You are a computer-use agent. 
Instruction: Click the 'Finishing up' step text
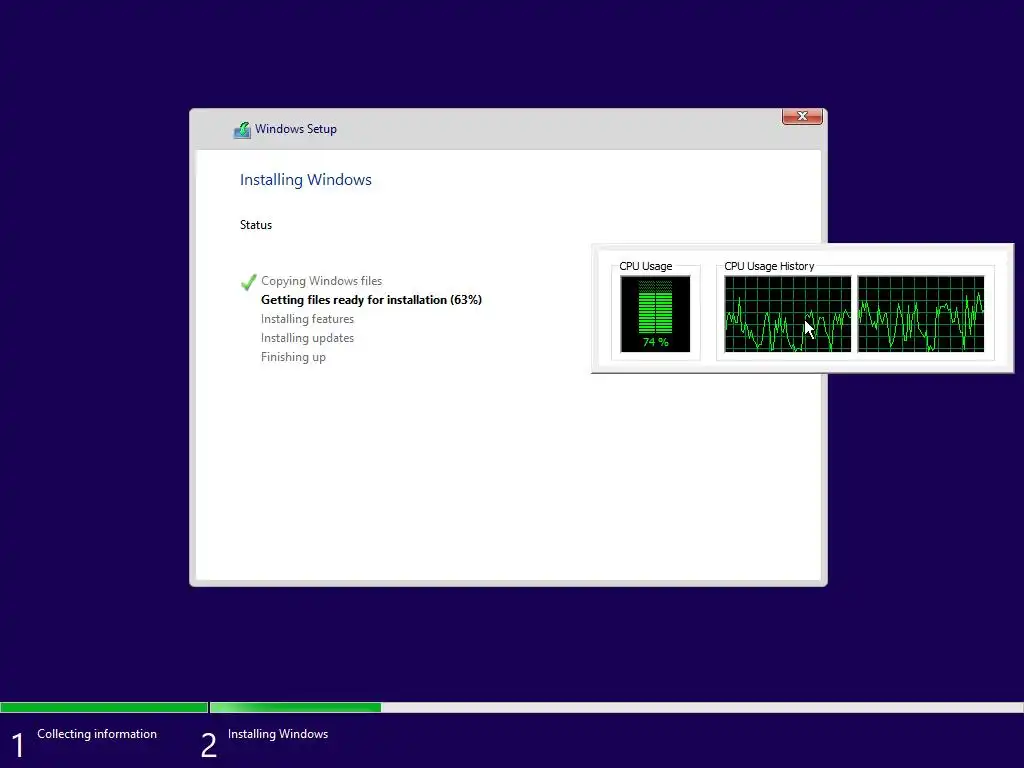[293, 357]
